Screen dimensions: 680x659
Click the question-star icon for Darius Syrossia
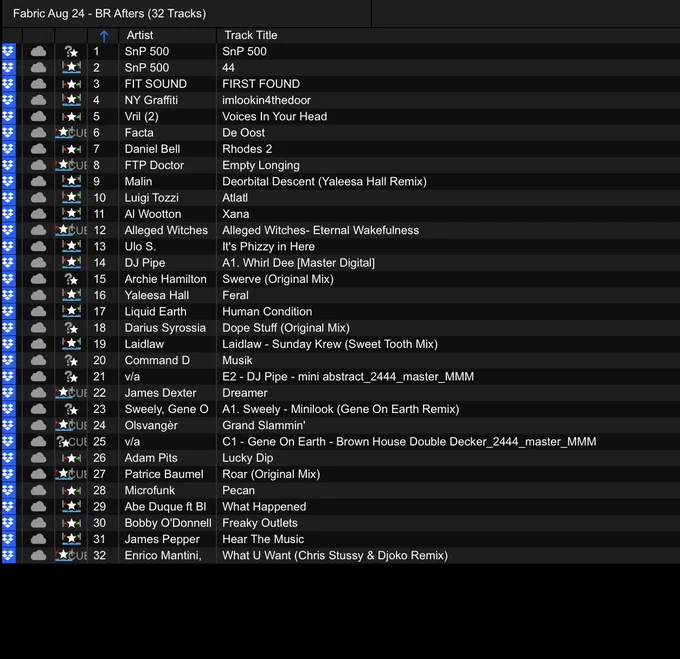click(71, 328)
